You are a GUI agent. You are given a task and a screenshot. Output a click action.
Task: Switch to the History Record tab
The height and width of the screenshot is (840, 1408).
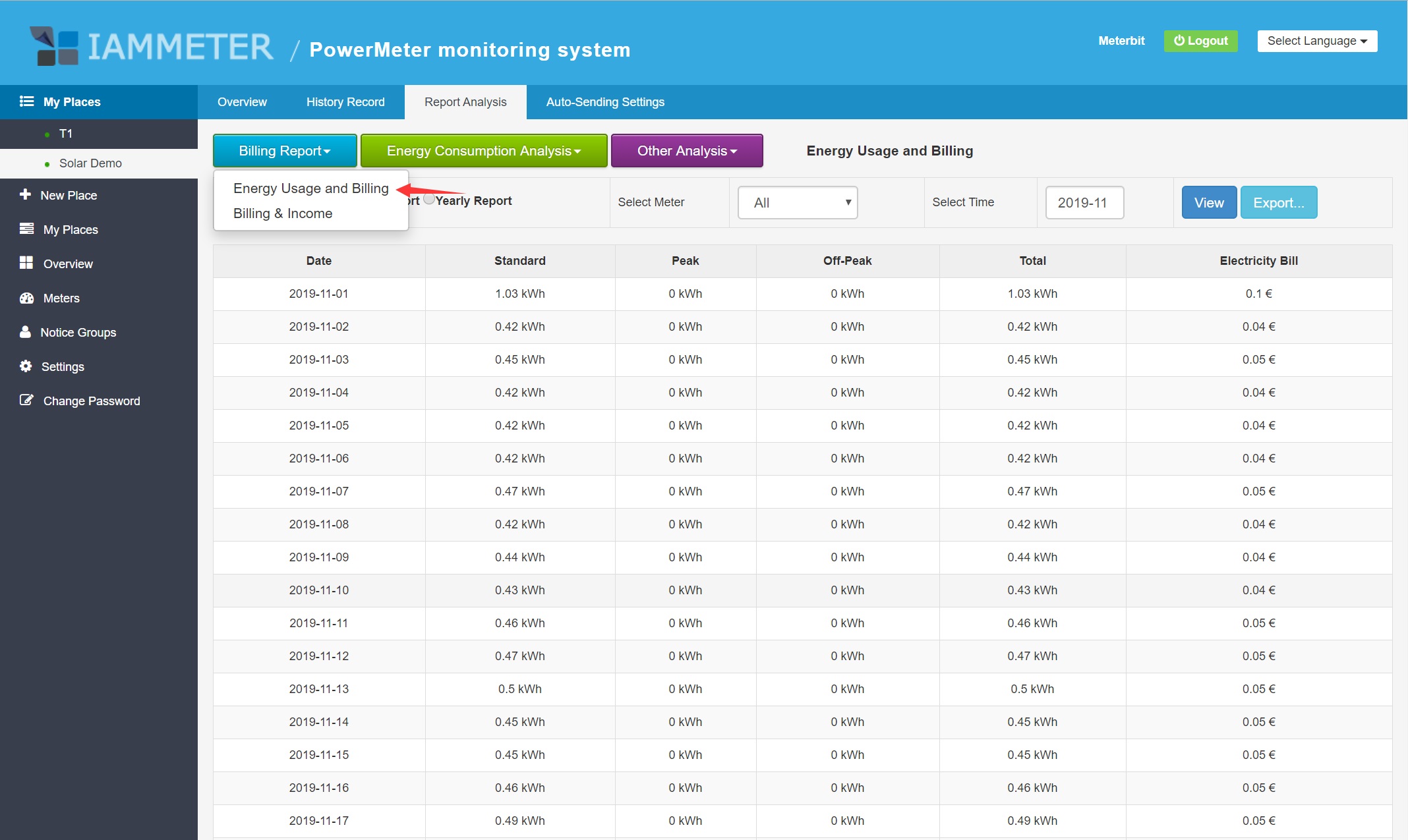[x=345, y=102]
